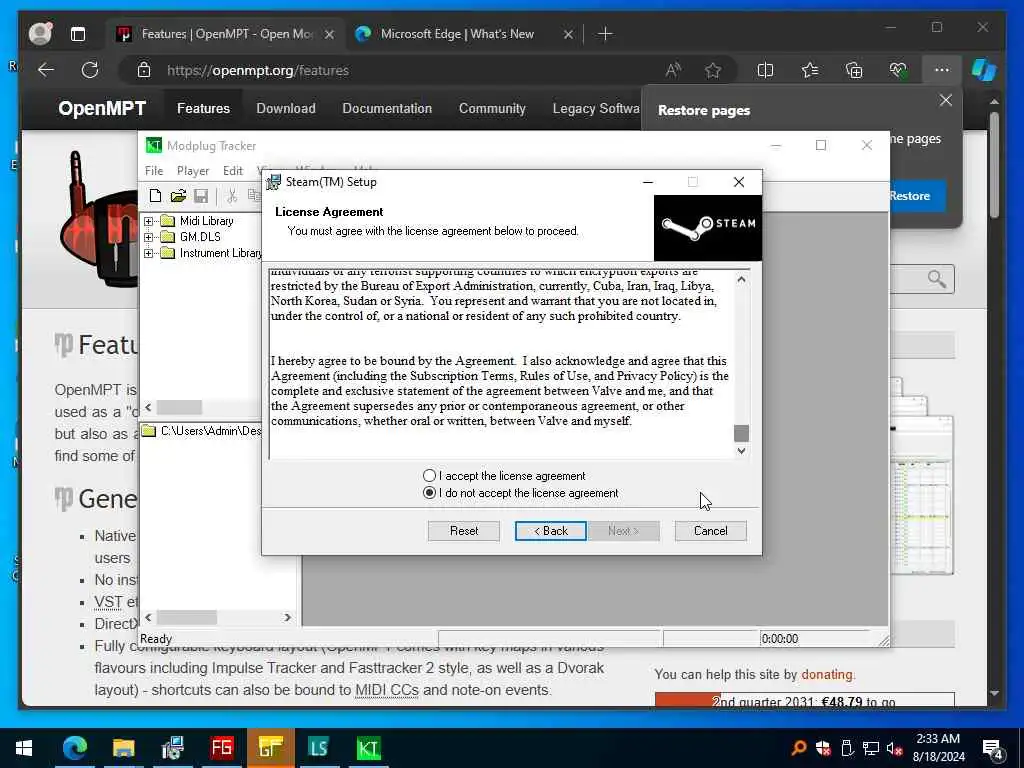Open the File menu in Modplug Tracker
This screenshot has height=768, width=1024.
point(154,171)
